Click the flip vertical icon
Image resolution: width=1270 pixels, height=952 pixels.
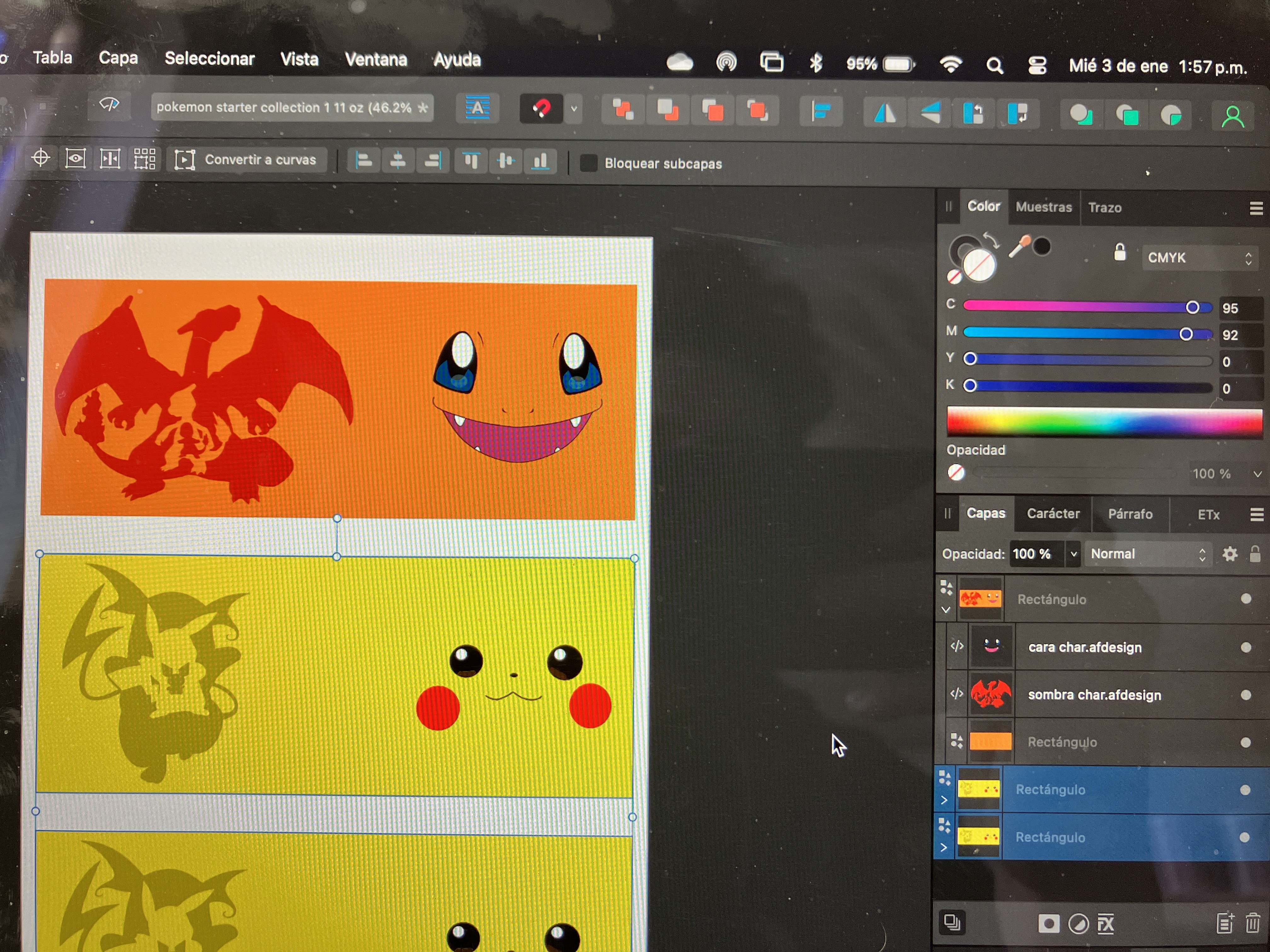(931, 113)
